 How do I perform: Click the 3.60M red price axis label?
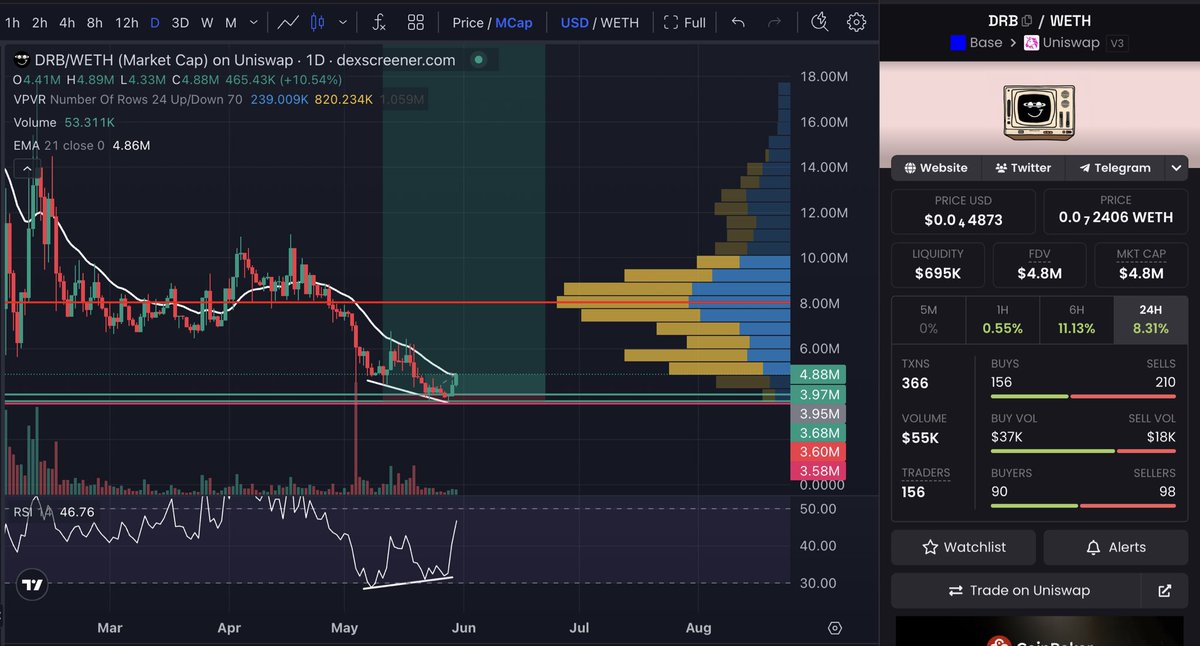pyautogui.click(x=818, y=452)
